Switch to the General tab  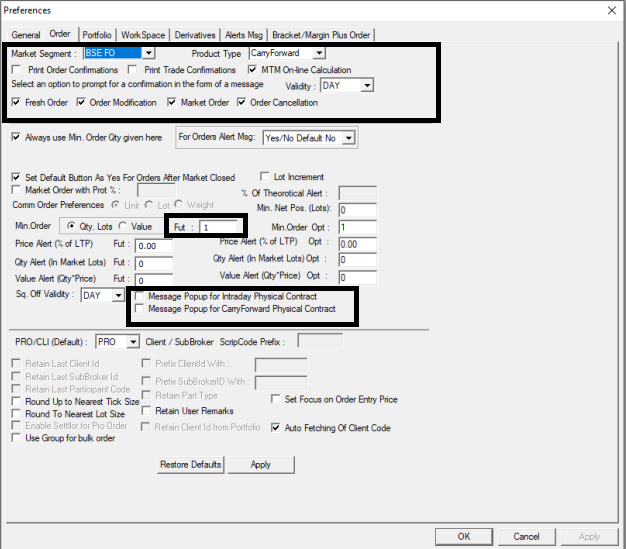coord(26,35)
